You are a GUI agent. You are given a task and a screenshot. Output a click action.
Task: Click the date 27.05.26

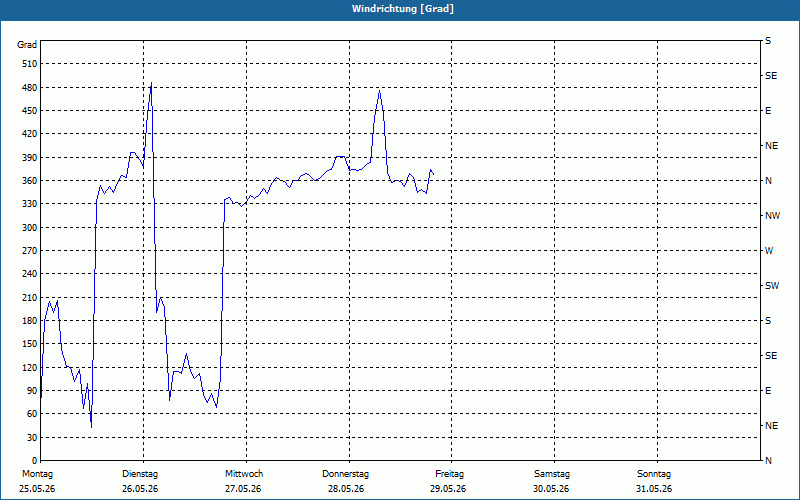point(243,489)
